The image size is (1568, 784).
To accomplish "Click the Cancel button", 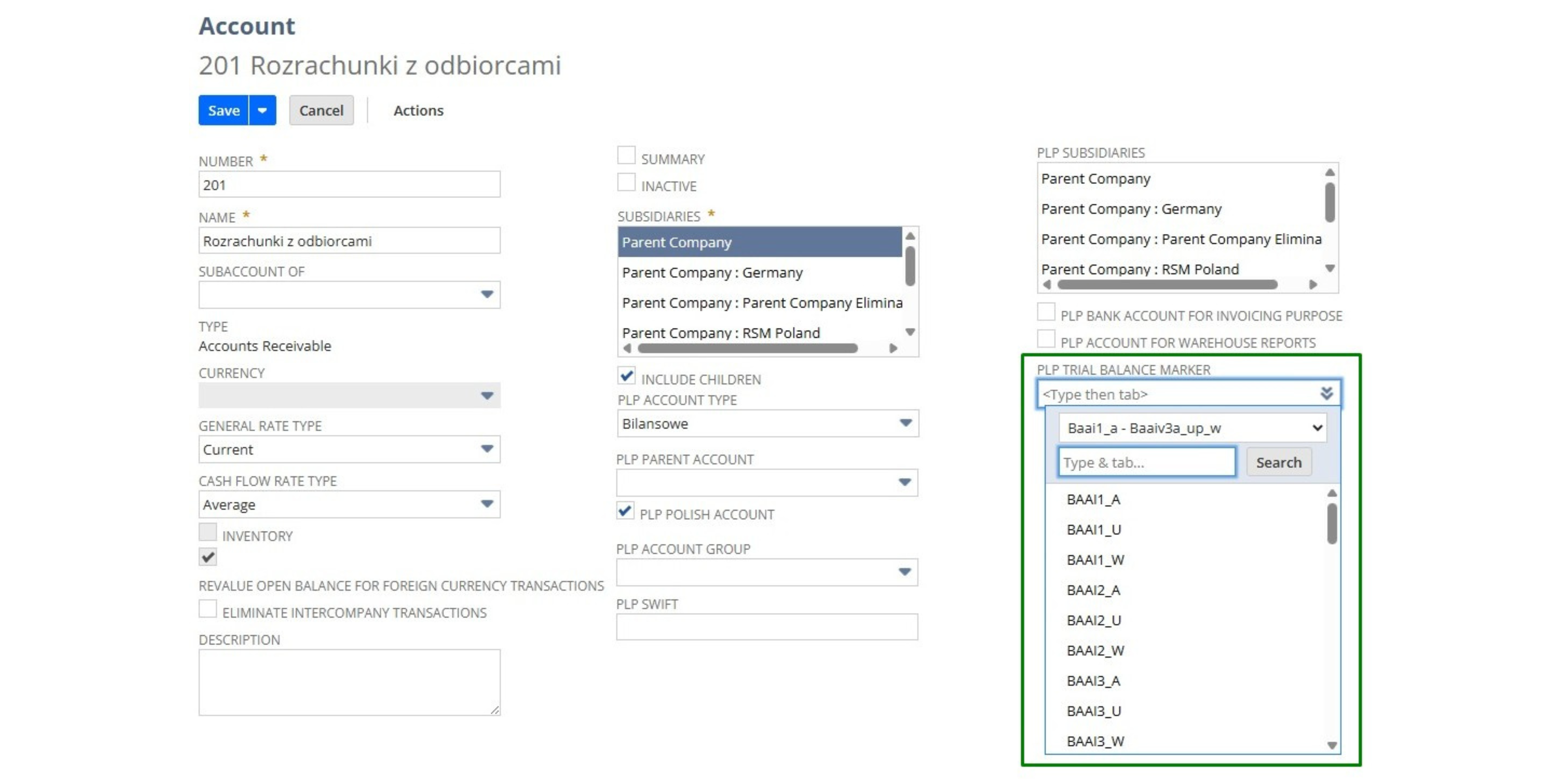I will pos(321,110).
